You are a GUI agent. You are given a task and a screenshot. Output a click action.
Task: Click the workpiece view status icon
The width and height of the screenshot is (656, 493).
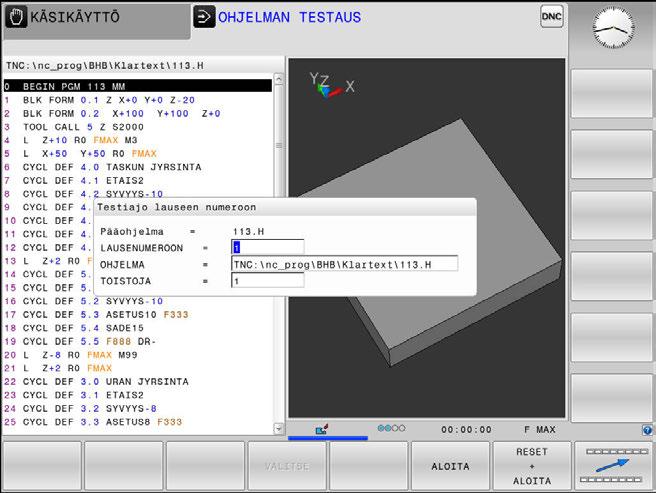[x=322, y=429]
